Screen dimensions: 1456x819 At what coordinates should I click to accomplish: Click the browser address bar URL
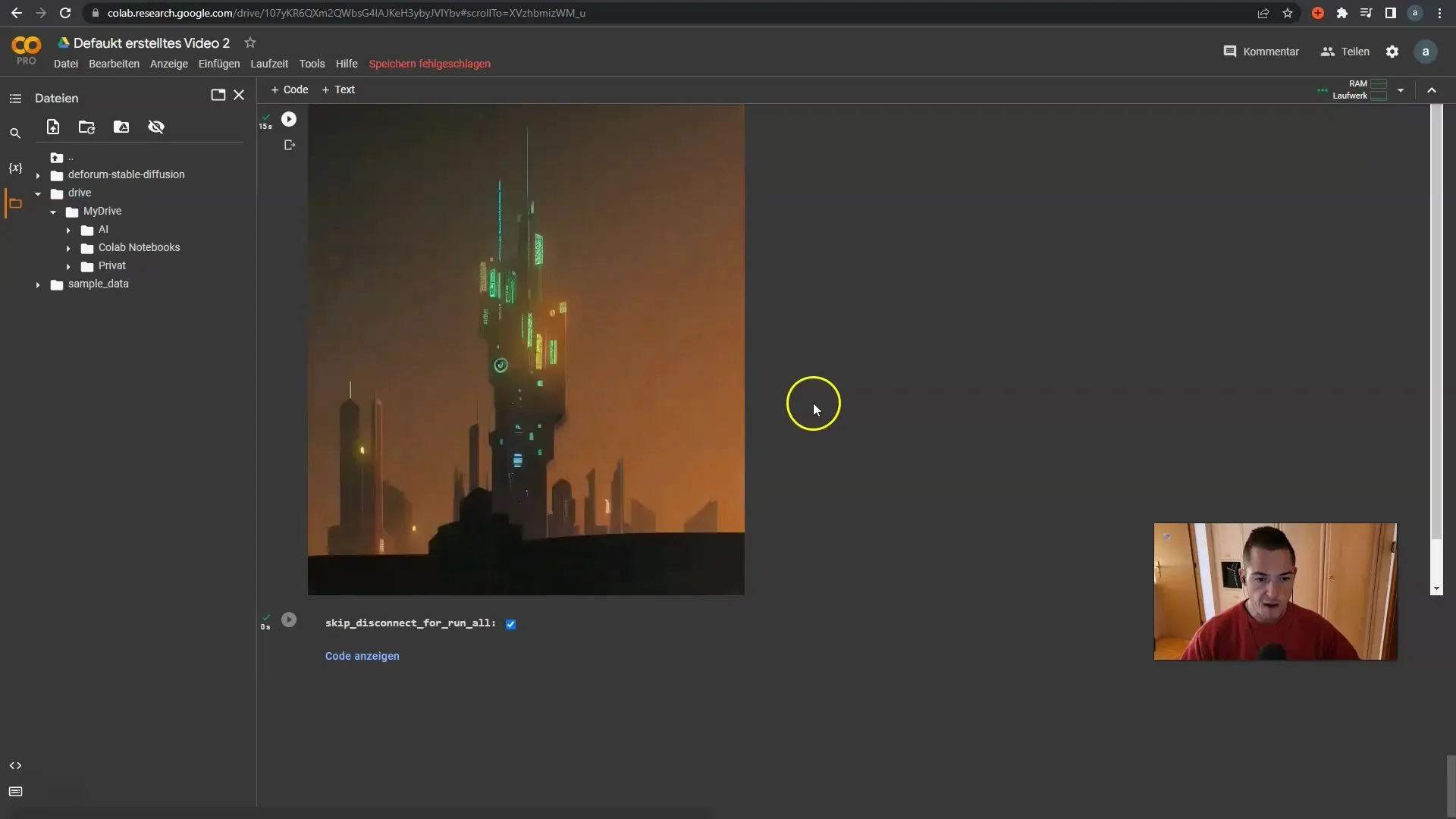pyautogui.click(x=346, y=13)
